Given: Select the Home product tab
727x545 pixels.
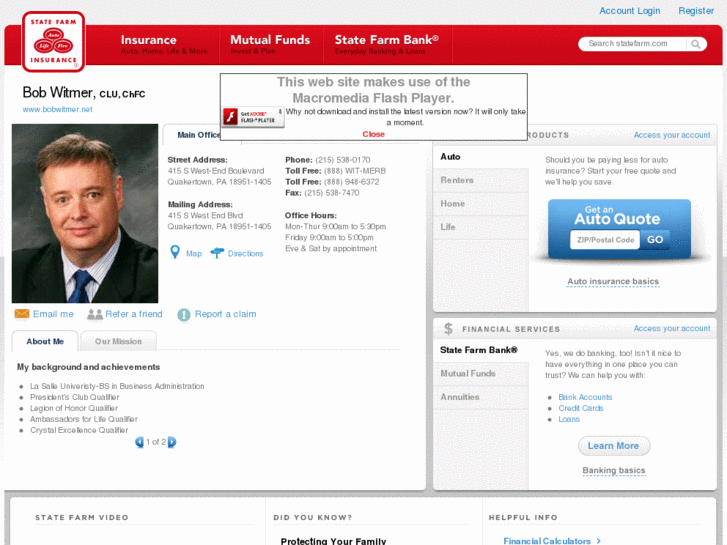Looking at the screenshot, I should point(481,204).
